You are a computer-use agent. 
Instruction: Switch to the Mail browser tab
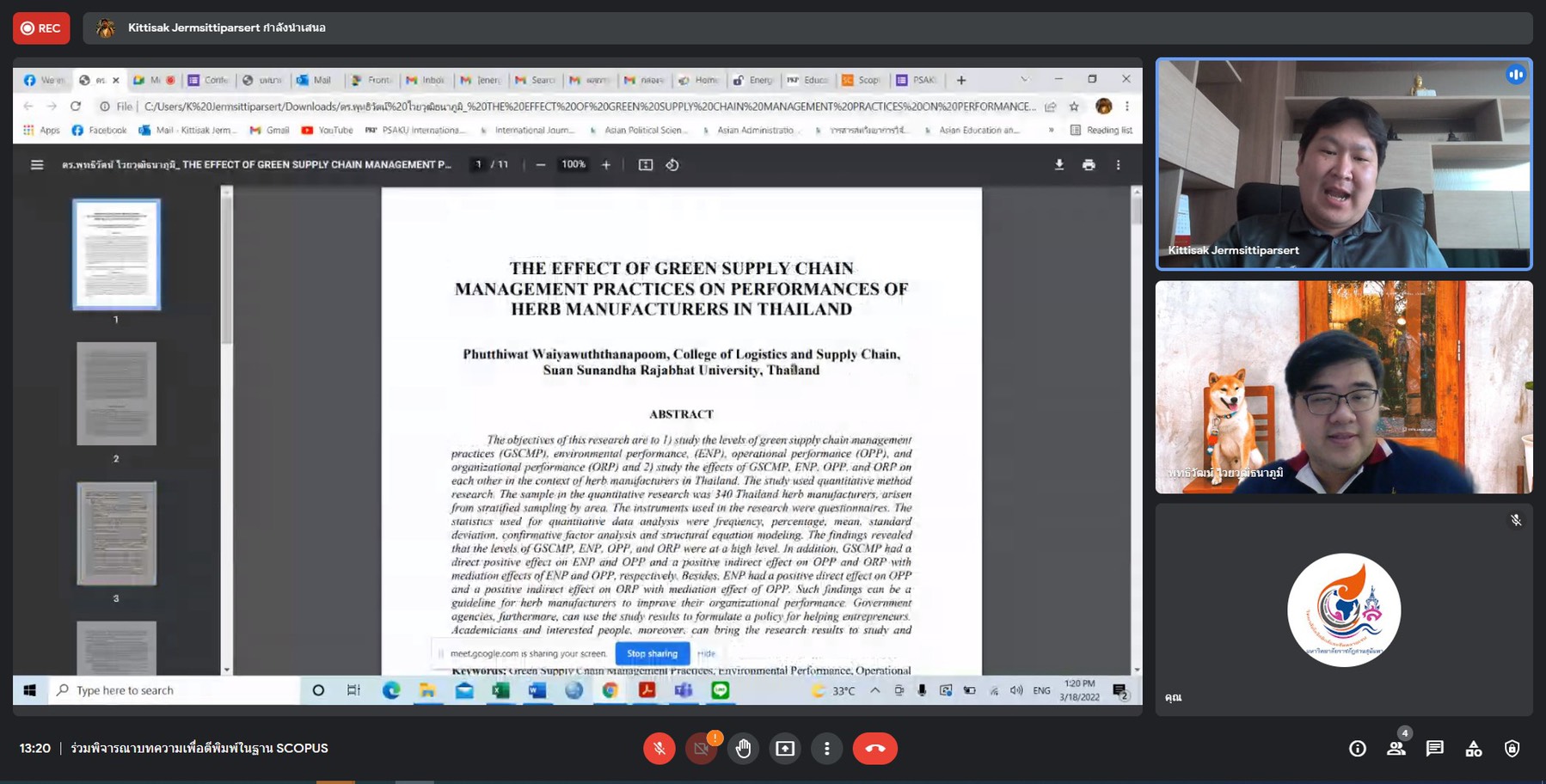pyautogui.click(x=315, y=80)
